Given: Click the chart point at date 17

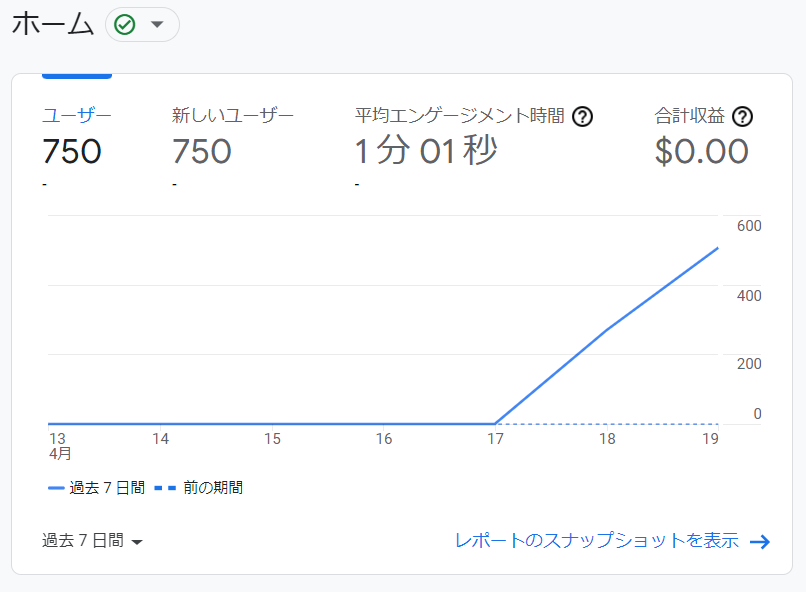Looking at the screenshot, I should tap(495, 424).
